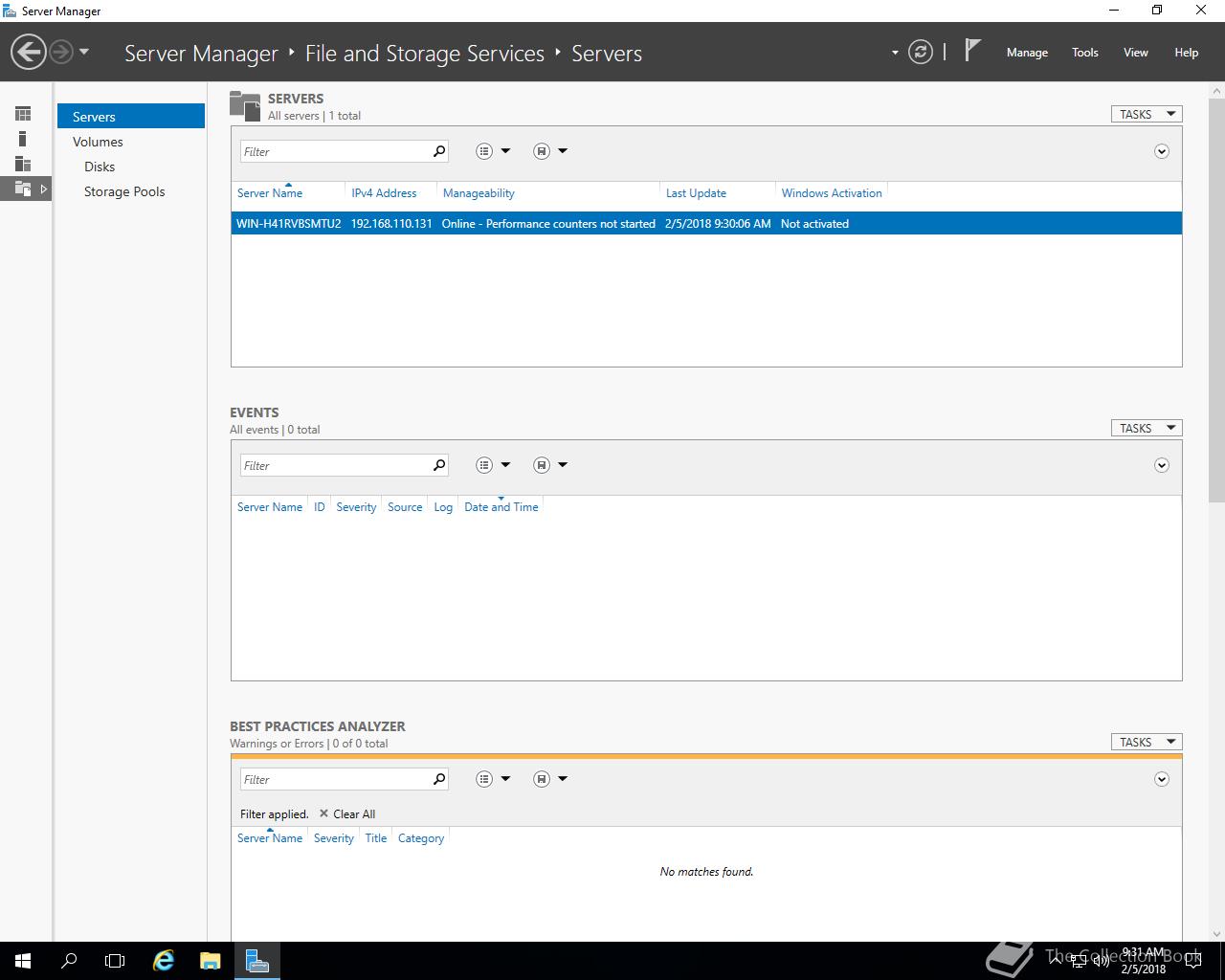1225x980 pixels.
Task: Select server row WIN-H41RVBSMTU2
Action: (706, 223)
